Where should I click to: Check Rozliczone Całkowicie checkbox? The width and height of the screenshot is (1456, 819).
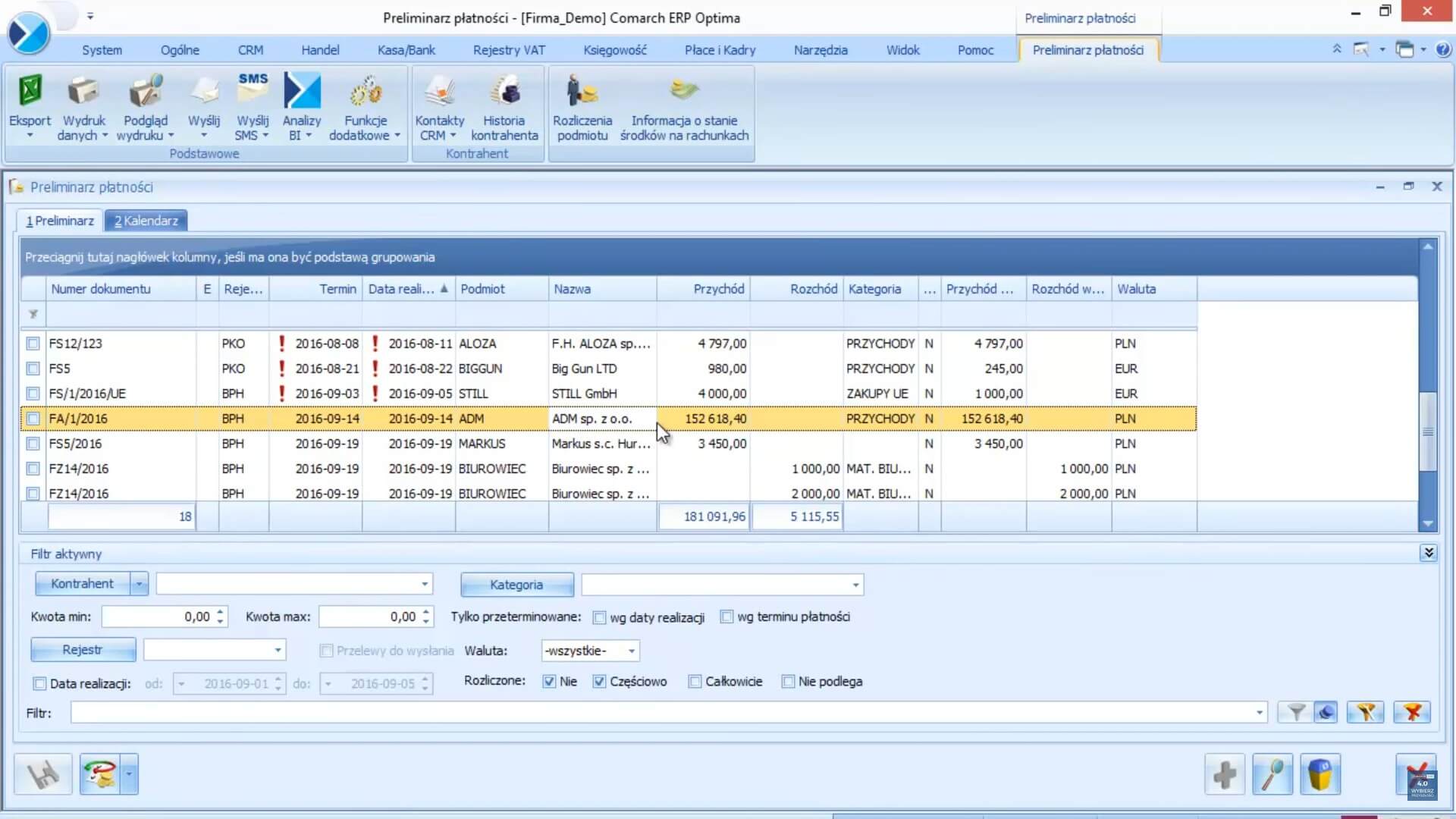click(x=695, y=682)
